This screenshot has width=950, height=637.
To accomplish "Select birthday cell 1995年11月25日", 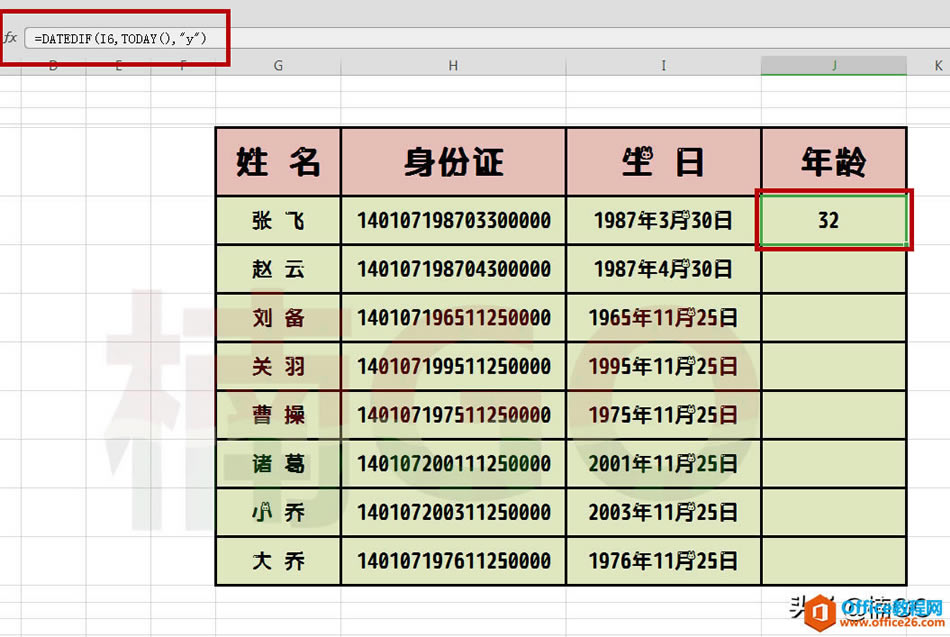I will tap(663, 367).
